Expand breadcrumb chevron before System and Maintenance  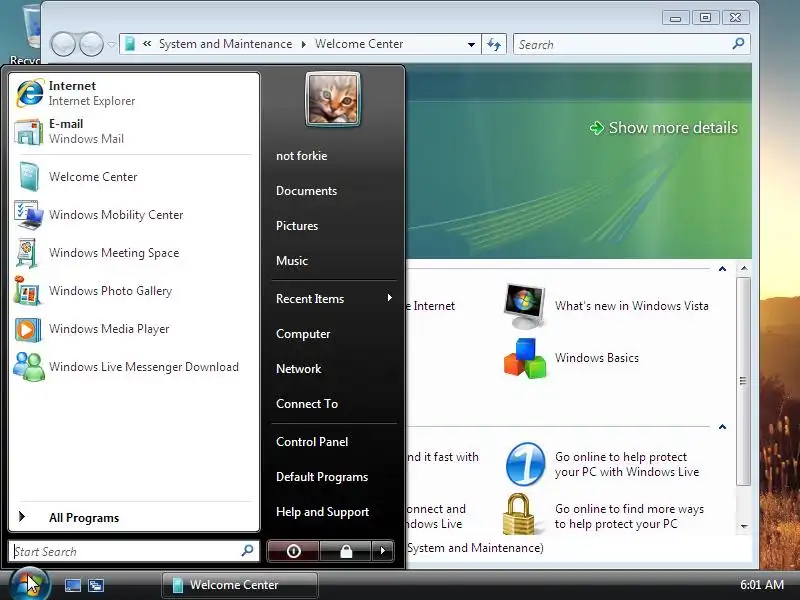coord(147,44)
